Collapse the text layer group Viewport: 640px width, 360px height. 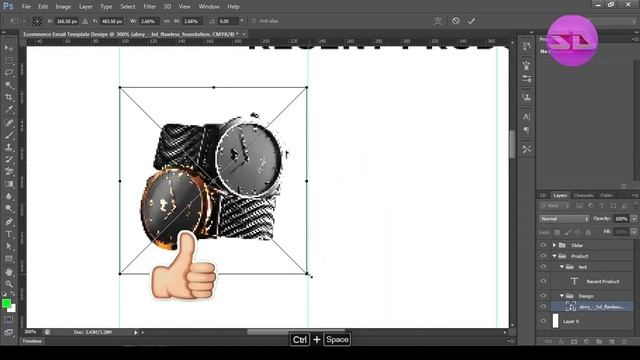[562, 267]
